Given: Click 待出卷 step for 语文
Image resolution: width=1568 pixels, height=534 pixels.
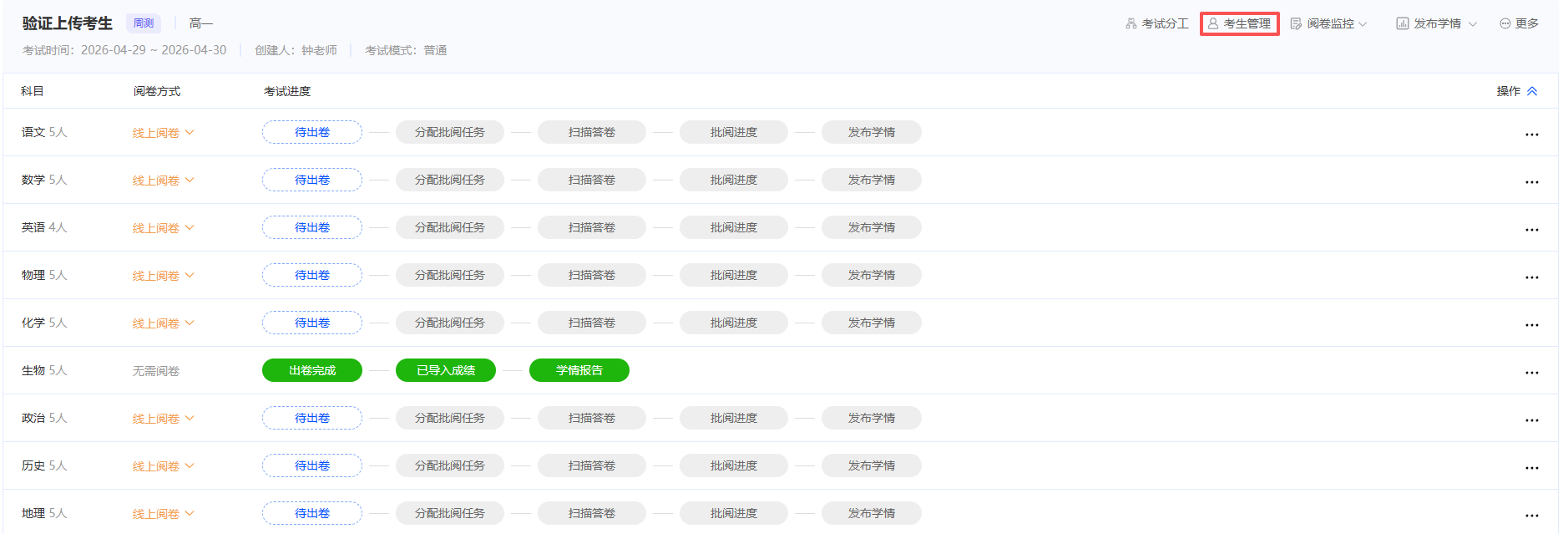Looking at the screenshot, I should pos(312,132).
